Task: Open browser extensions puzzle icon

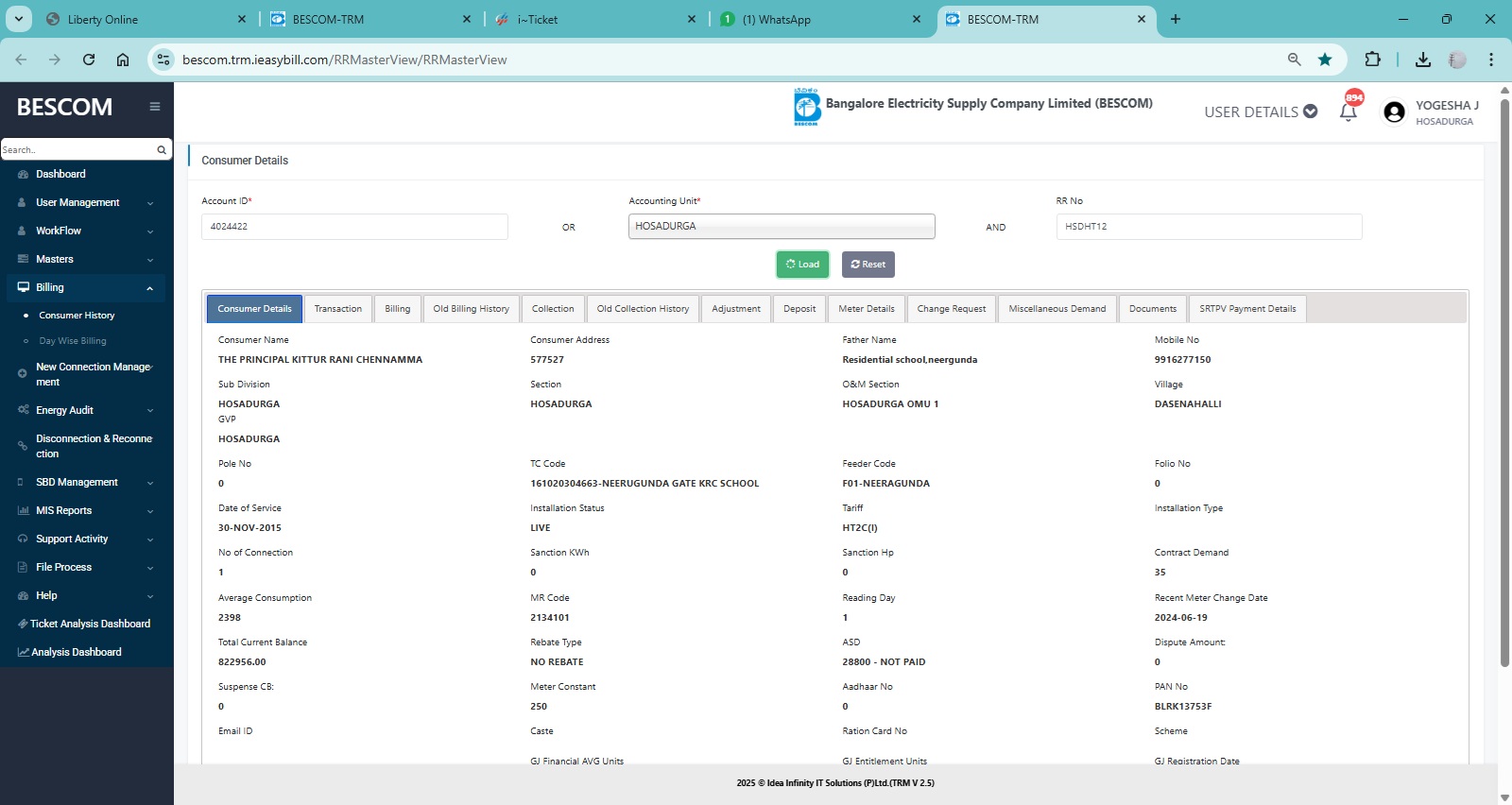Action: [x=1373, y=60]
